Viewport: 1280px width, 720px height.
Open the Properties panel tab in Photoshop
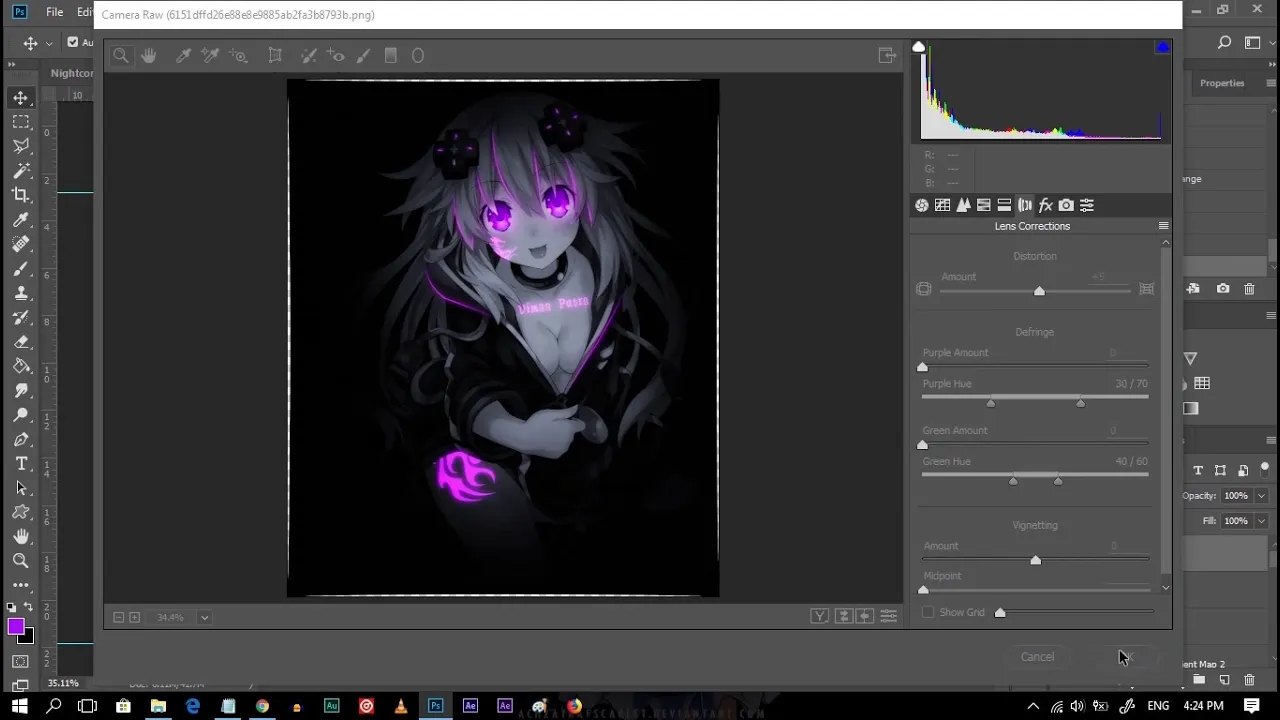pyautogui.click(x=1222, y=83)
